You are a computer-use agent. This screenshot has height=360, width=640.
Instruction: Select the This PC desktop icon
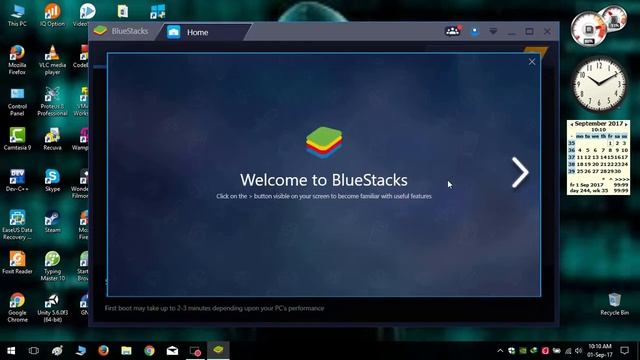point(17,15)
